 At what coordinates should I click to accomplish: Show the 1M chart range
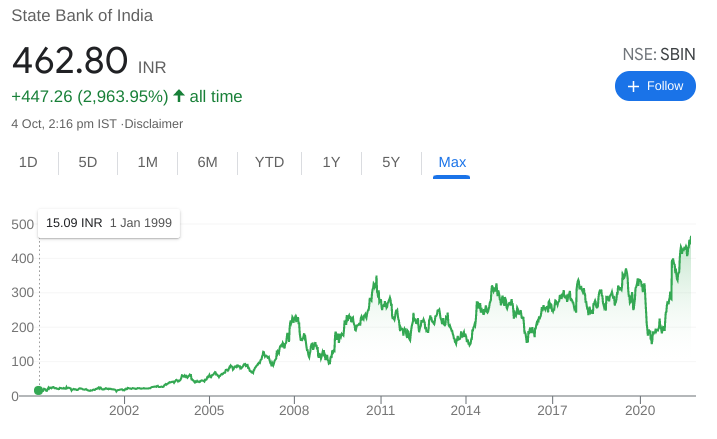coord(148,162)
